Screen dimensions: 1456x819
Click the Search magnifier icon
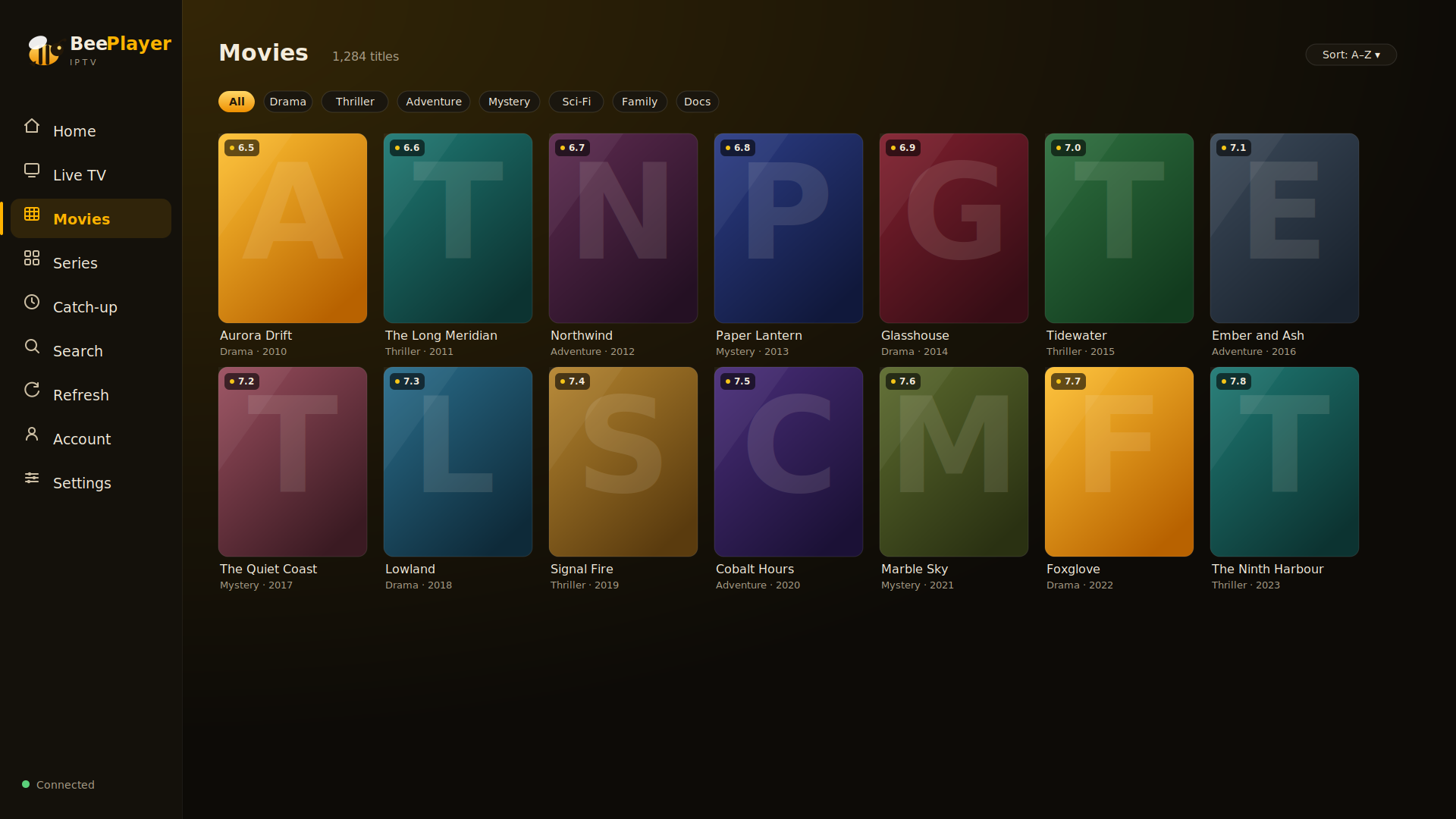[x=32, y=346]
